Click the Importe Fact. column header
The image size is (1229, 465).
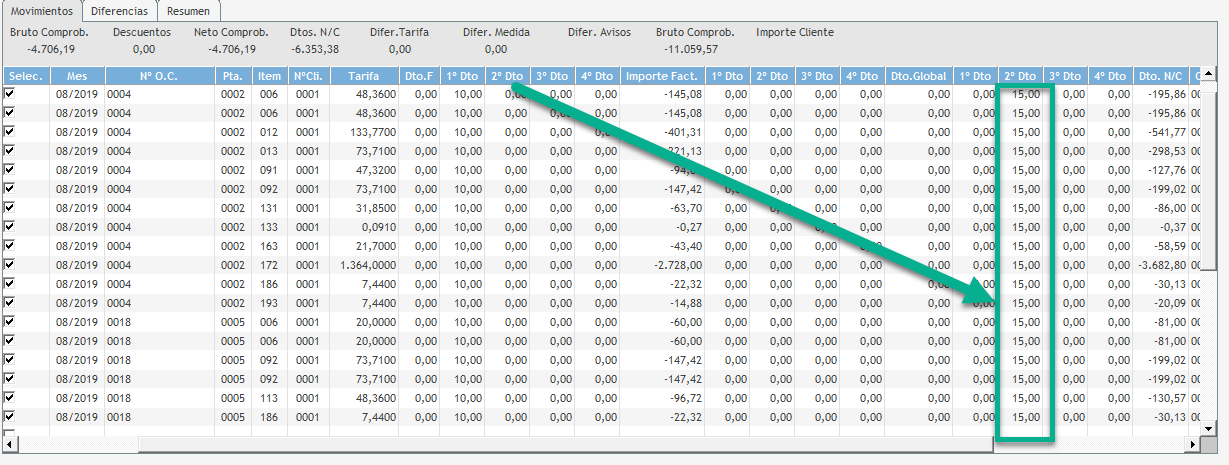pos(661,76)
